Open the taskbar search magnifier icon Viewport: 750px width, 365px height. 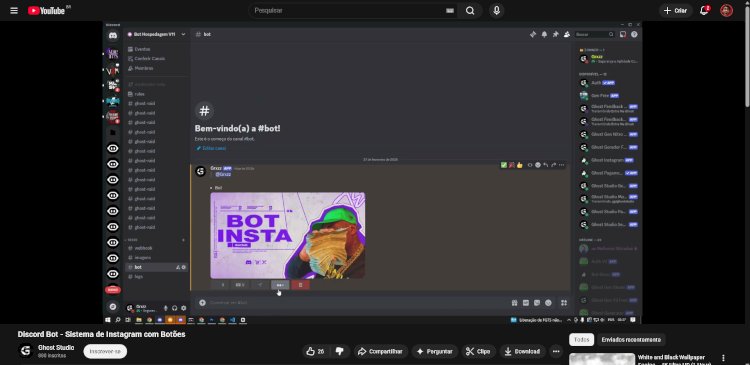pos(118,320)
